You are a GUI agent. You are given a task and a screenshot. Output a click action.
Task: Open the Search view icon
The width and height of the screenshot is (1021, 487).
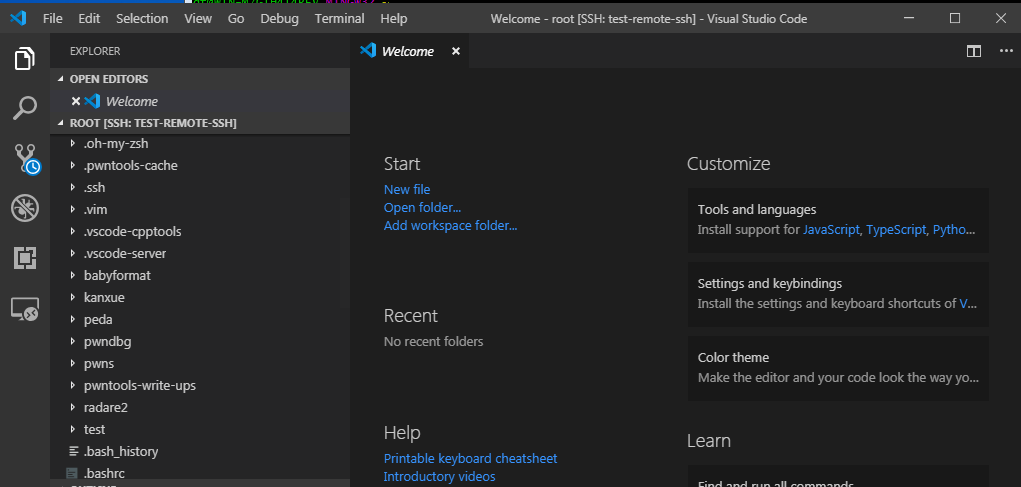tap(25, 108)
